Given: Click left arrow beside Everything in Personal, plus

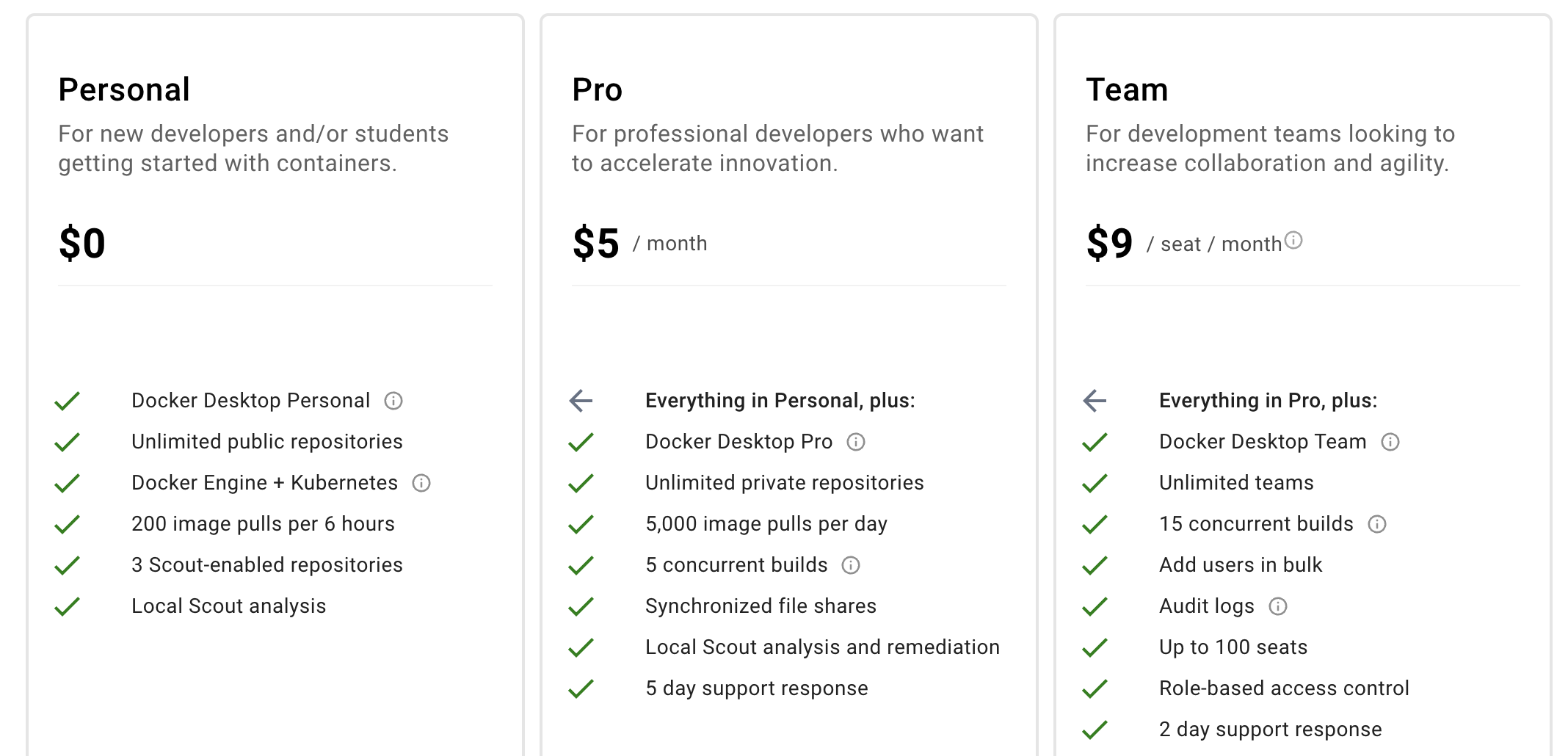Looking at the screenshot, I should (x=581, y=401).
